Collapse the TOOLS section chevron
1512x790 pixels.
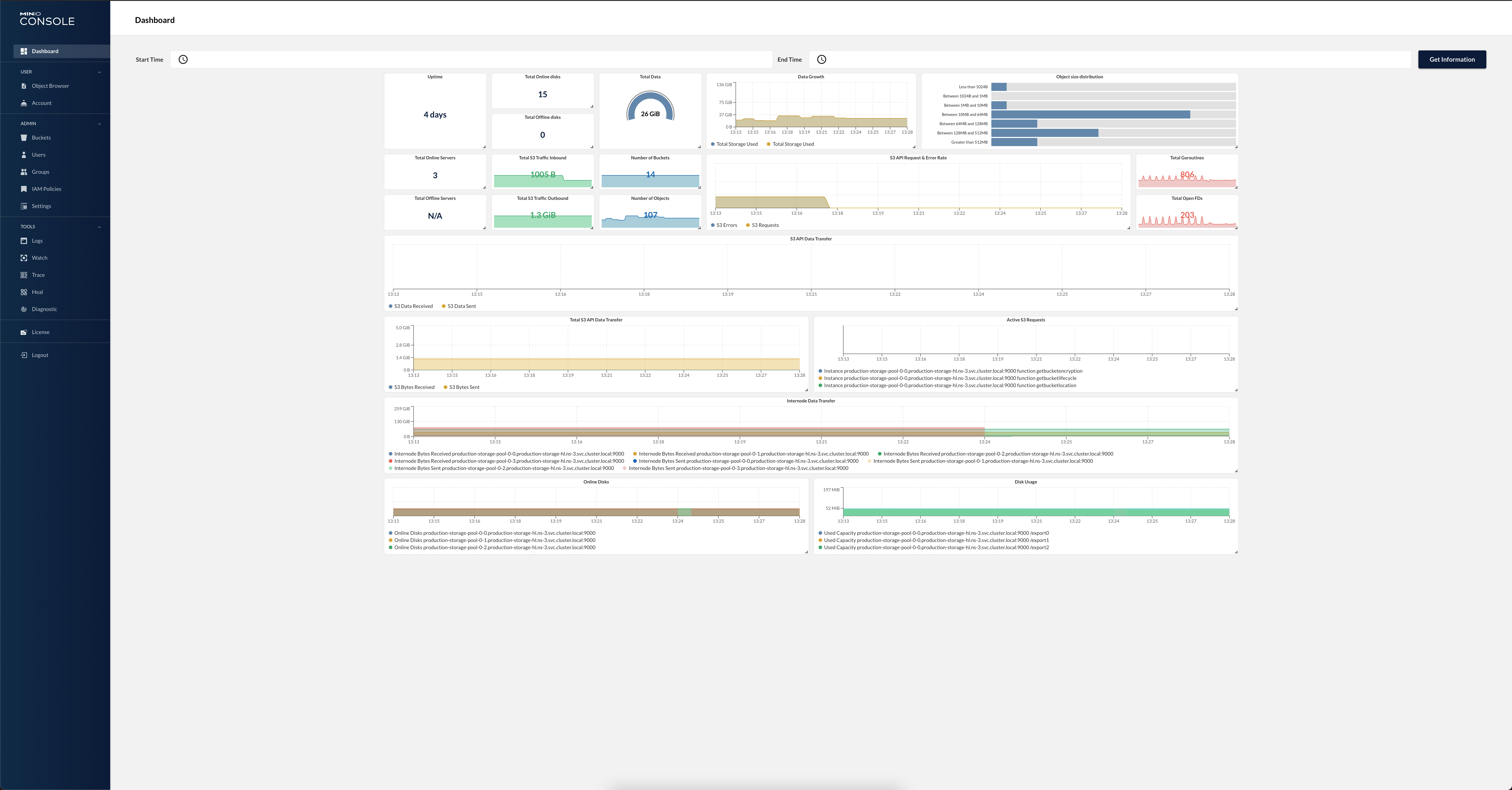99,227
